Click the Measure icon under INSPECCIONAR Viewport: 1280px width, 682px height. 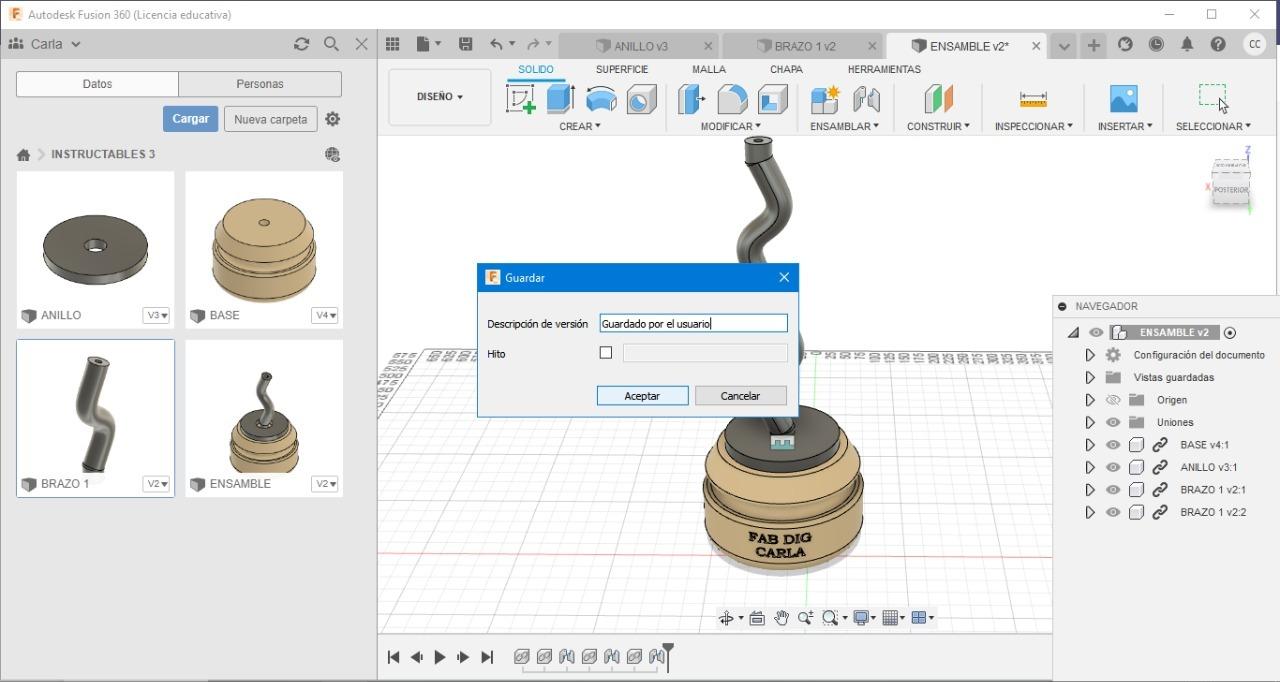coord(1033,99)
